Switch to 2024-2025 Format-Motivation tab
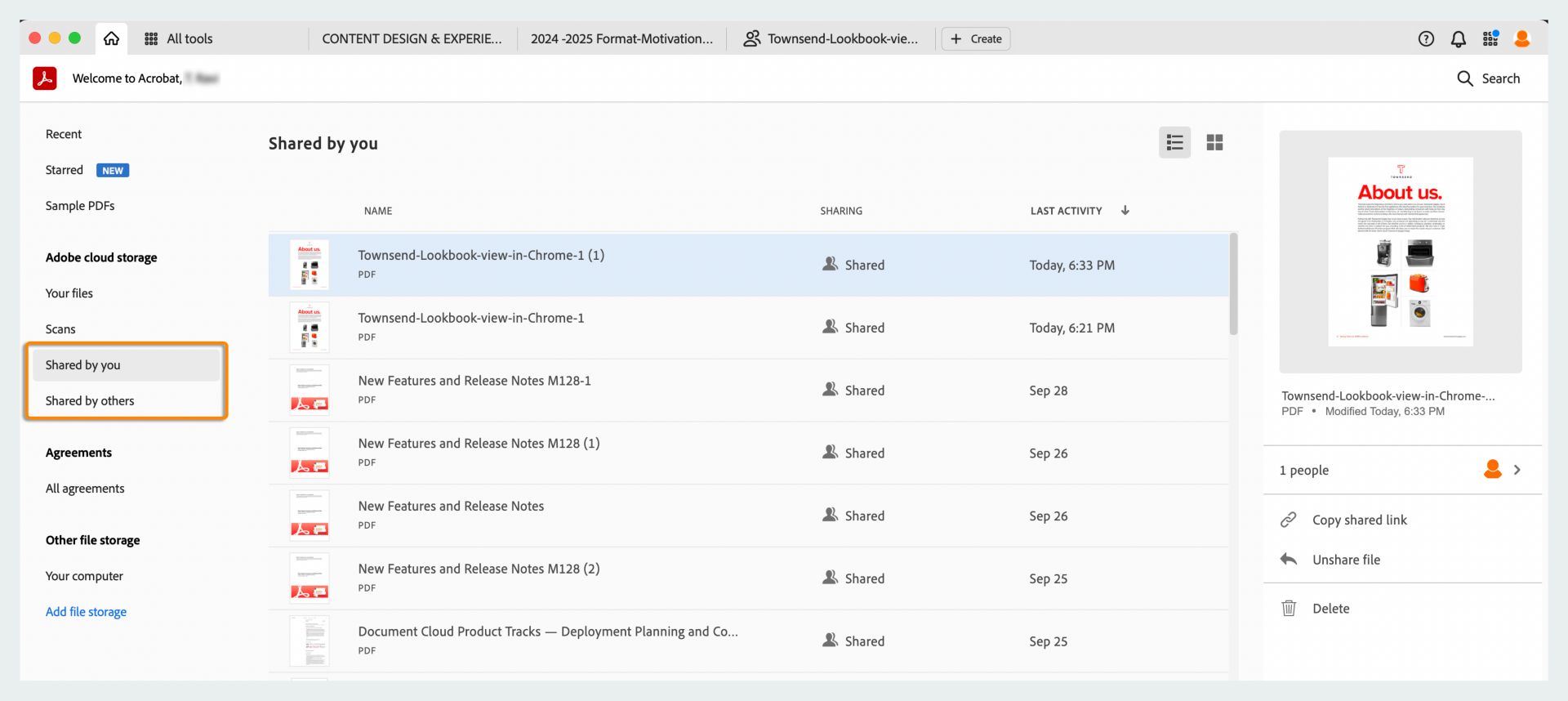Screen dimensions: 1568x701 click(x=621, y=38)
